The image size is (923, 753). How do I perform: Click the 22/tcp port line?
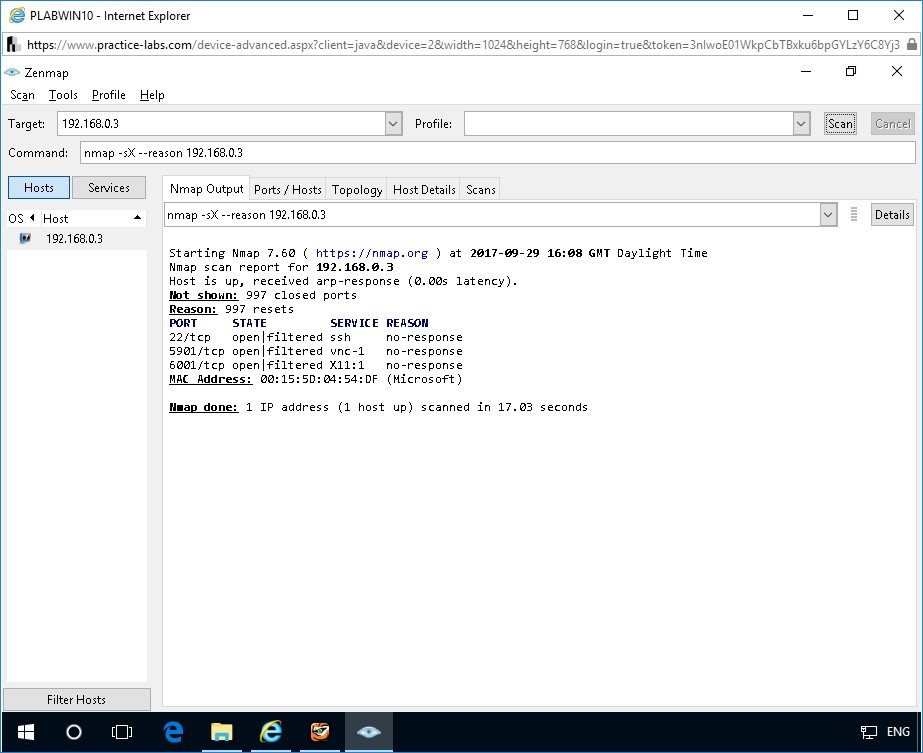coord(316,337)
